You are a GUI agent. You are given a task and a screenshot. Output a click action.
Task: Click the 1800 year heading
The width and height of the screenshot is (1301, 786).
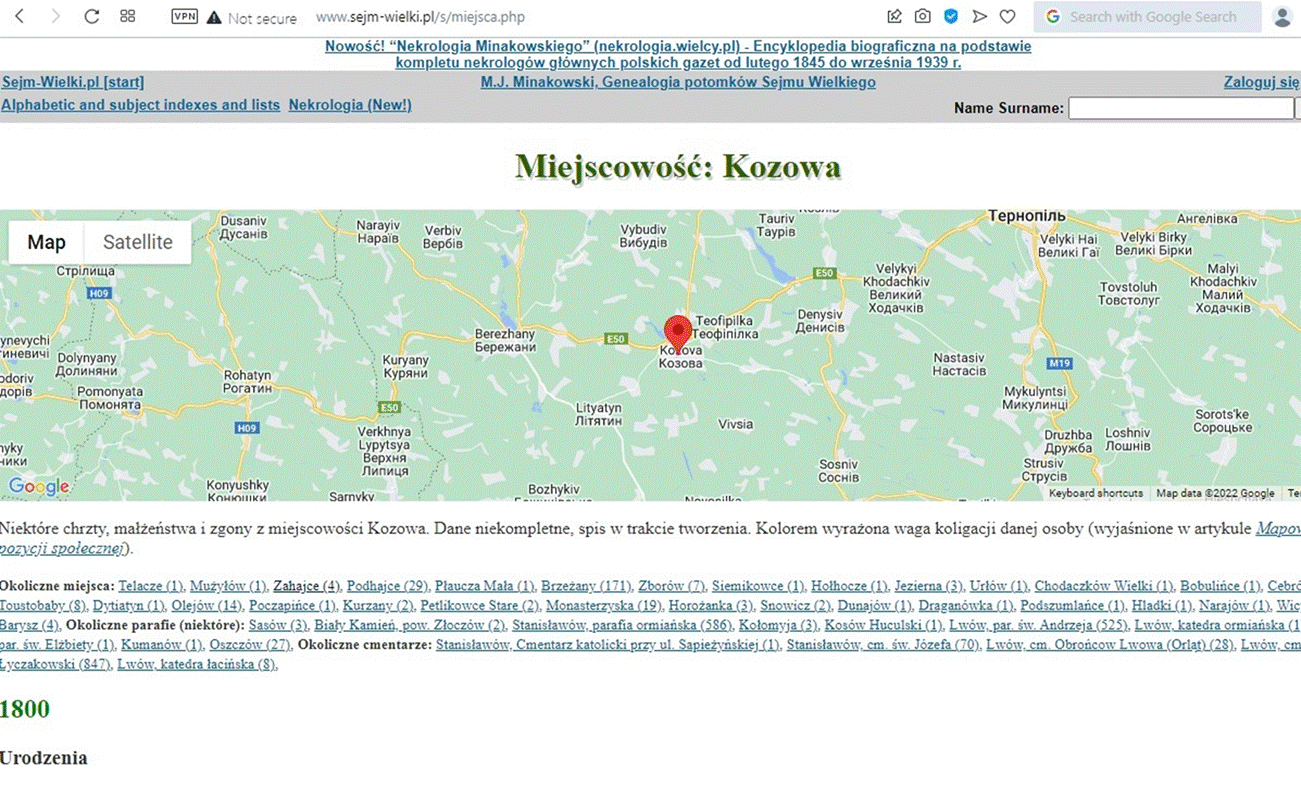(25, 709)
